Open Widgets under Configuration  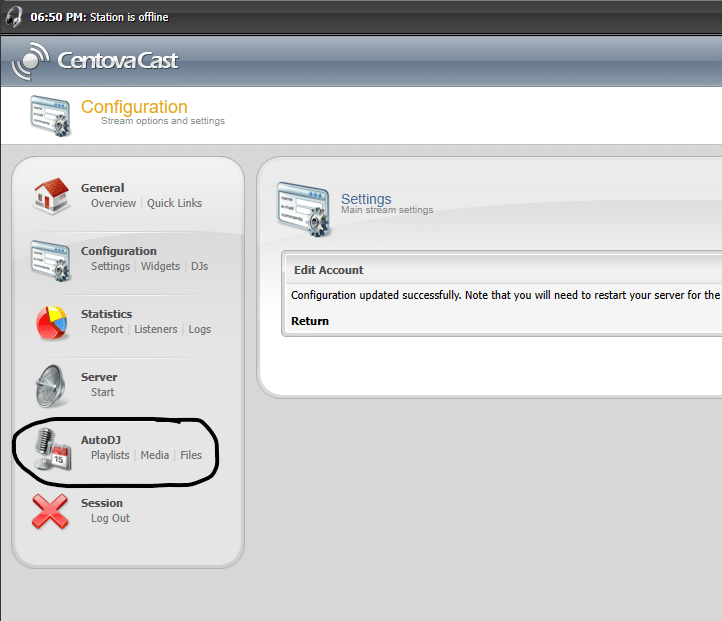pyautogui.click(x=160, y=266)
